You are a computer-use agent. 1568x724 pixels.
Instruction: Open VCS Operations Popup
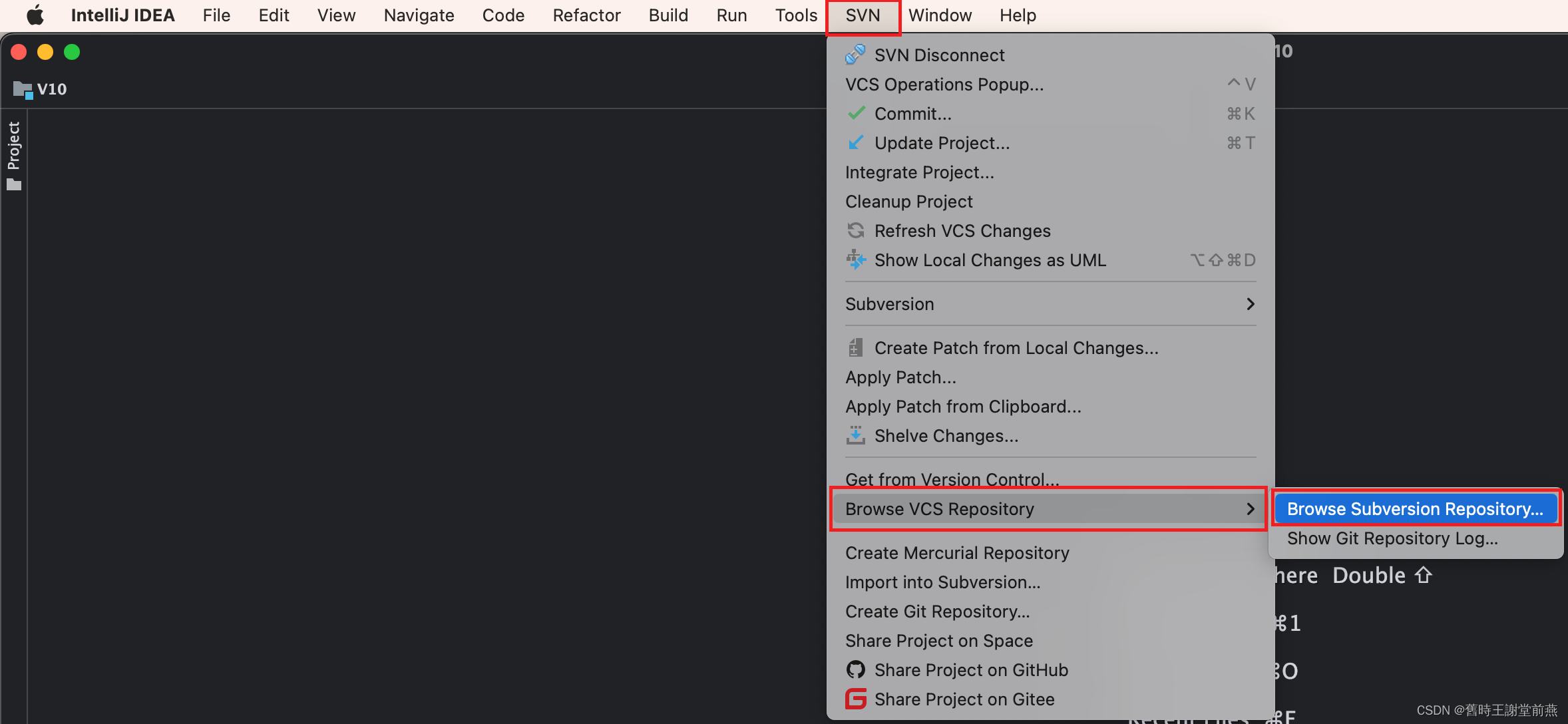(944, 85)
